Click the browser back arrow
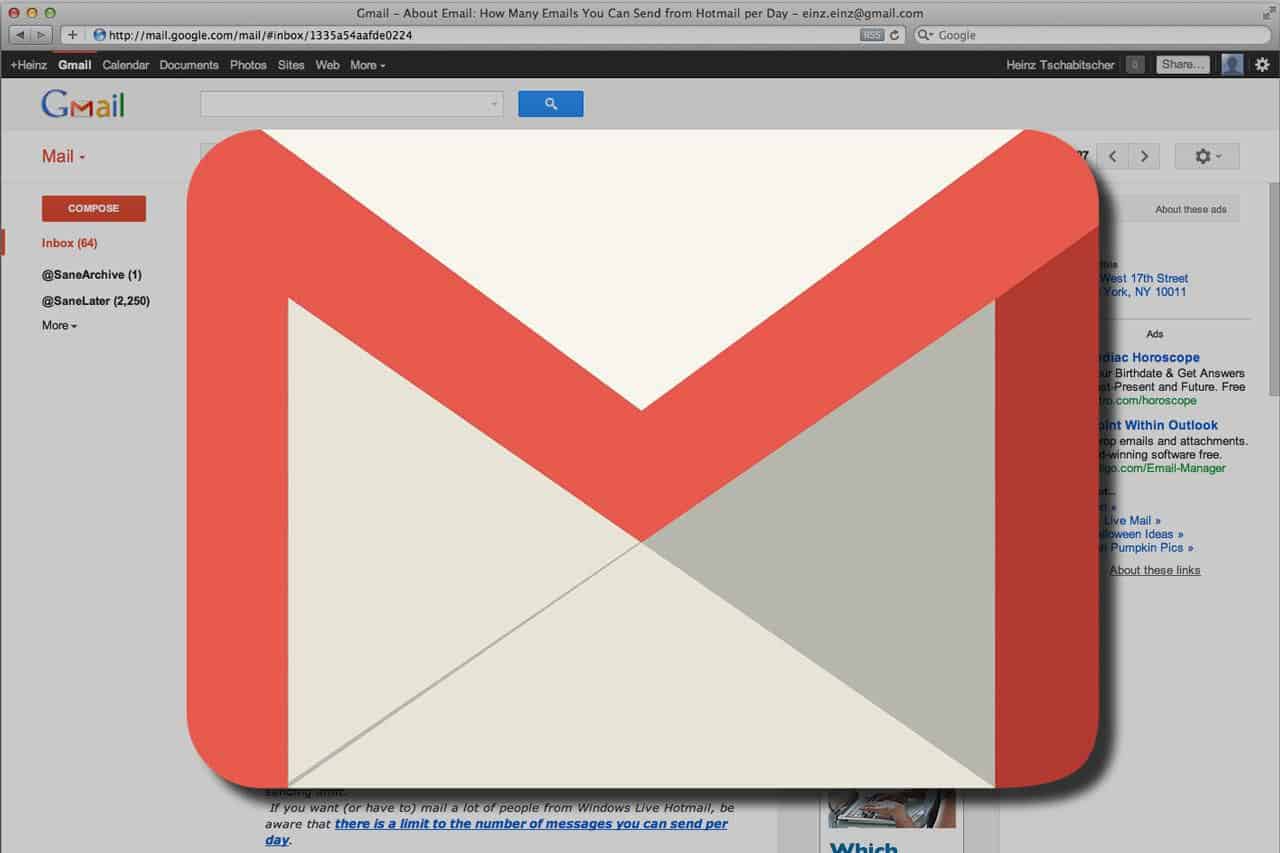The height and width of the screenshot is (853, 1280). 18,34
